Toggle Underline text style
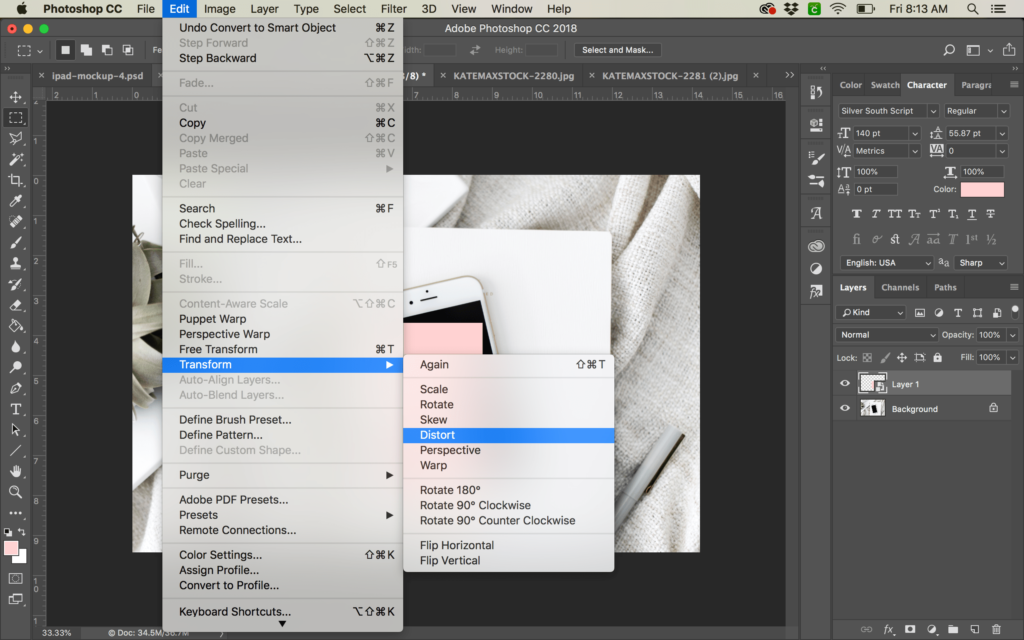The image size is (1024, 640). point(972,214)
